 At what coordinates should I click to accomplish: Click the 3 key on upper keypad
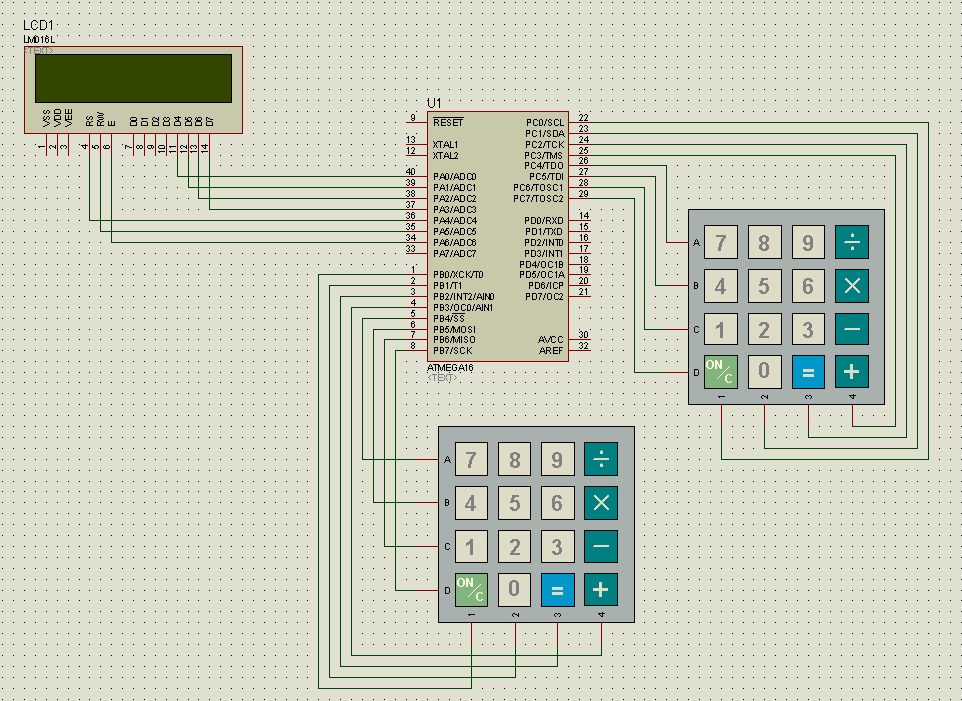point(808,329)
